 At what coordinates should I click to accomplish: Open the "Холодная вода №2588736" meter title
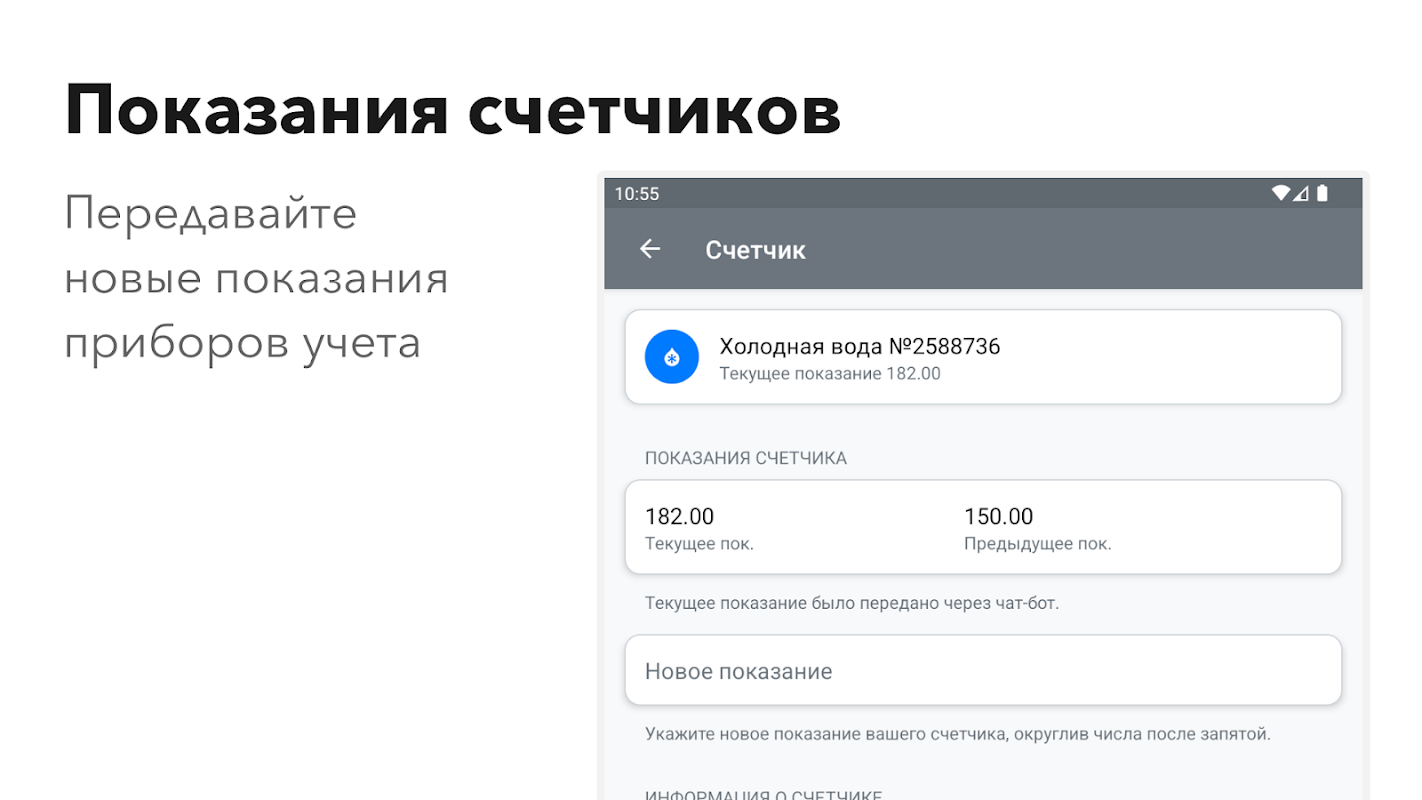pos(859,347)
